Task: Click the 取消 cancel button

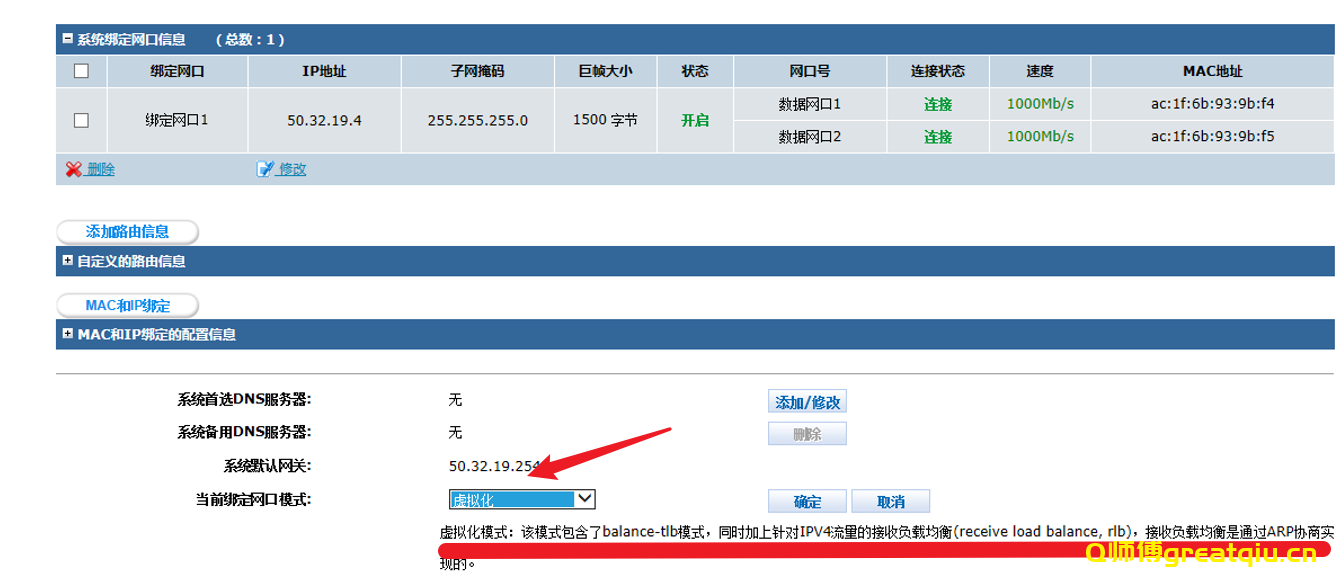Action: click(x=890, y=500)
